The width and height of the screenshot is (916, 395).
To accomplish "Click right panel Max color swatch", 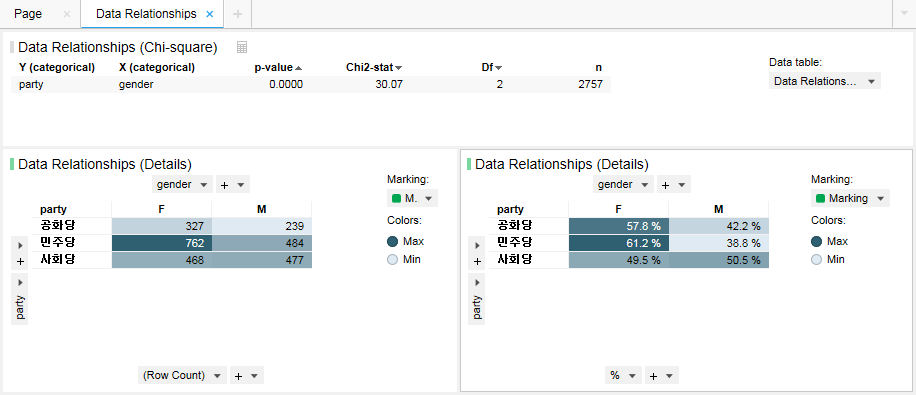I will point(817,241).
